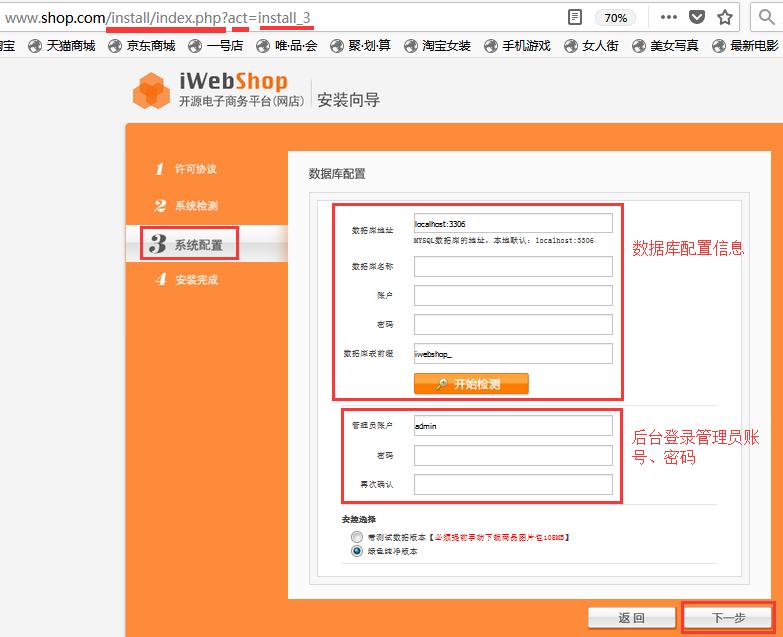783x637 pixels.
Task: Click the URL in the address bar
Action: point(158,18)
